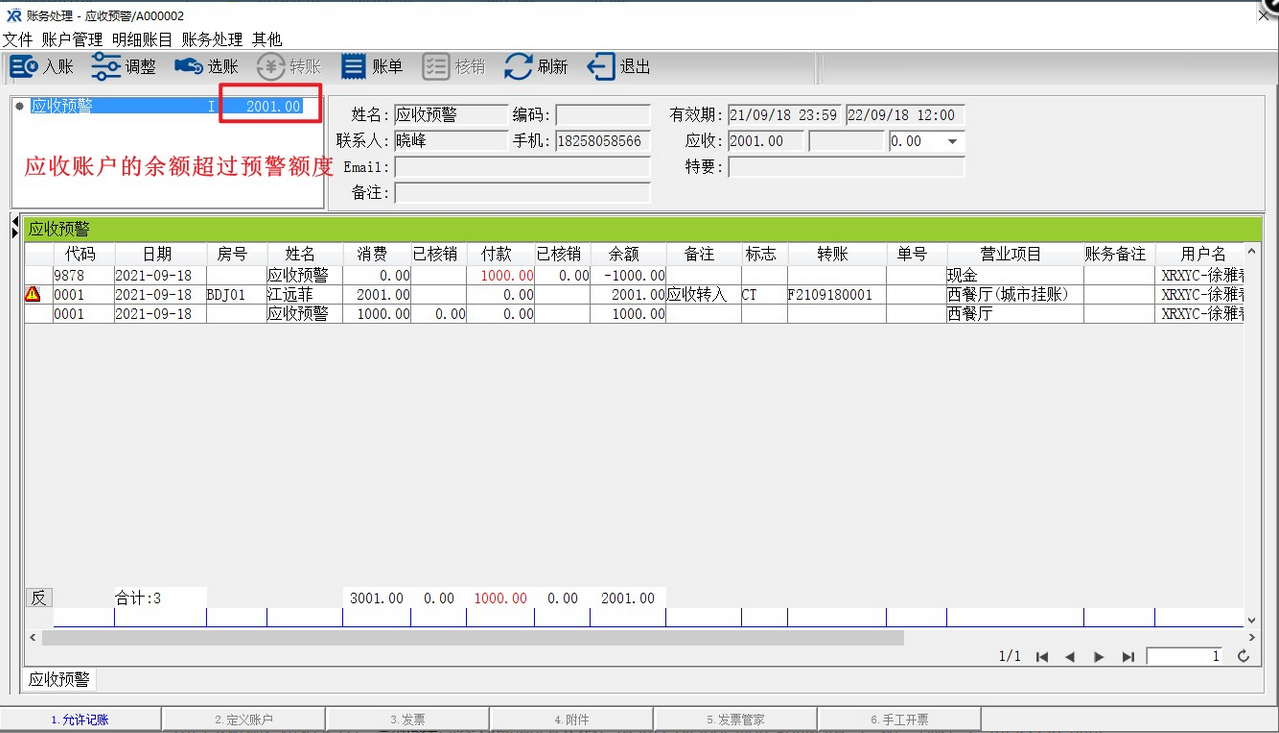Exit using the 退出 toolbar icon

coord(619,67)
